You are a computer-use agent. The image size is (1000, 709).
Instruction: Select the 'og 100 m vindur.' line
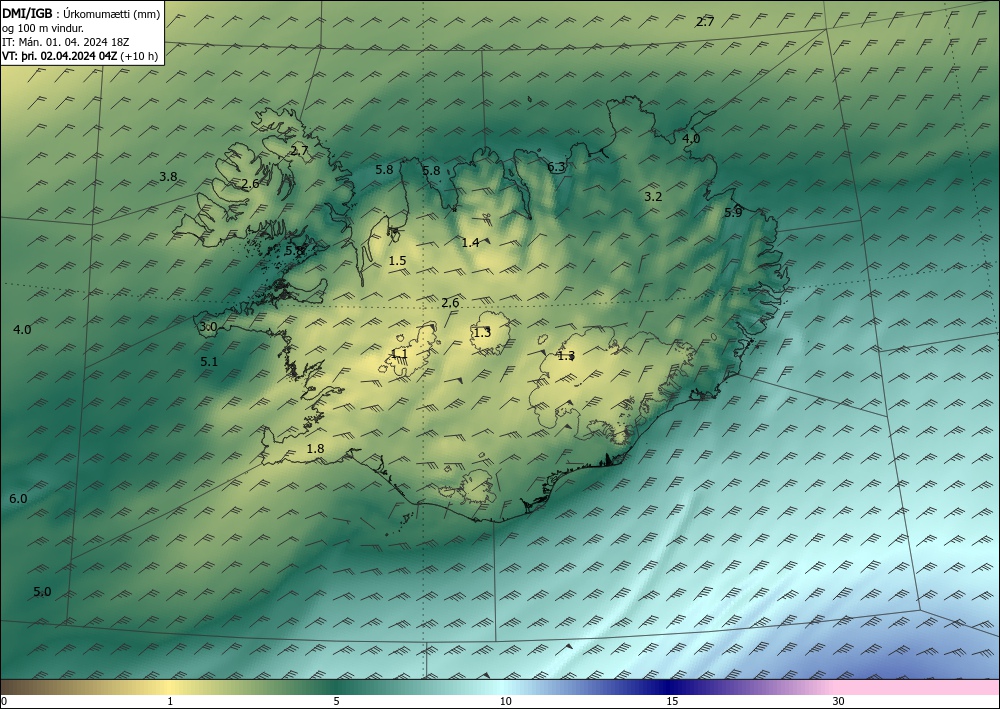tap(43, 27)
